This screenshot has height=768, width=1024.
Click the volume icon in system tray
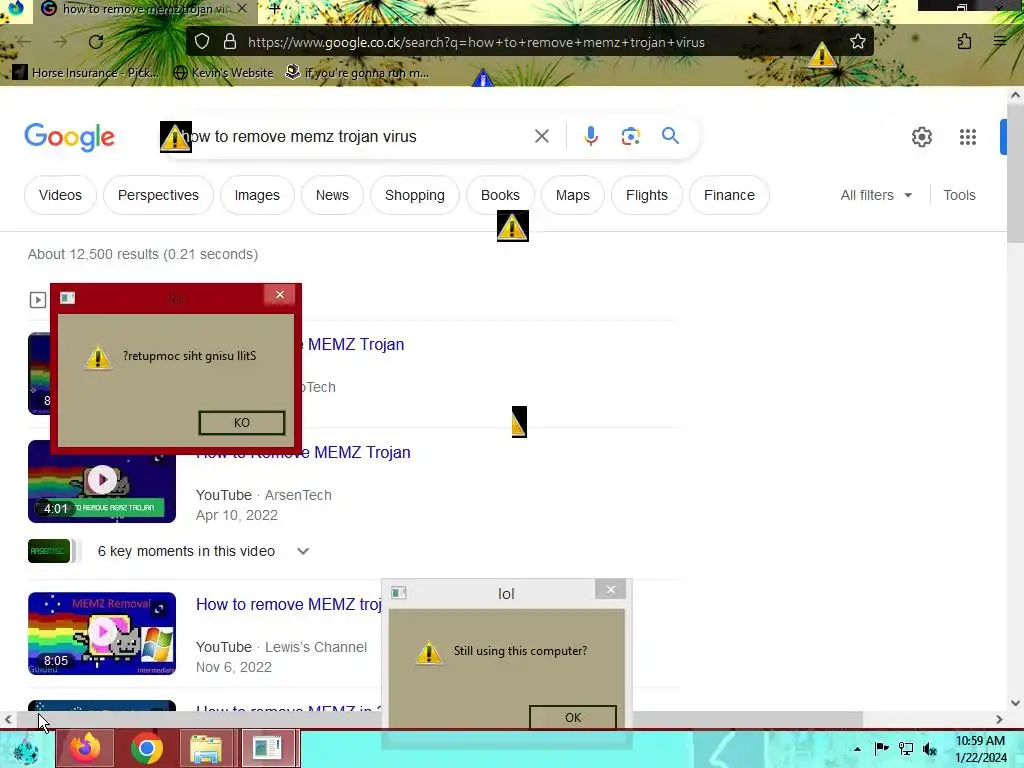[x=930, y=749]
